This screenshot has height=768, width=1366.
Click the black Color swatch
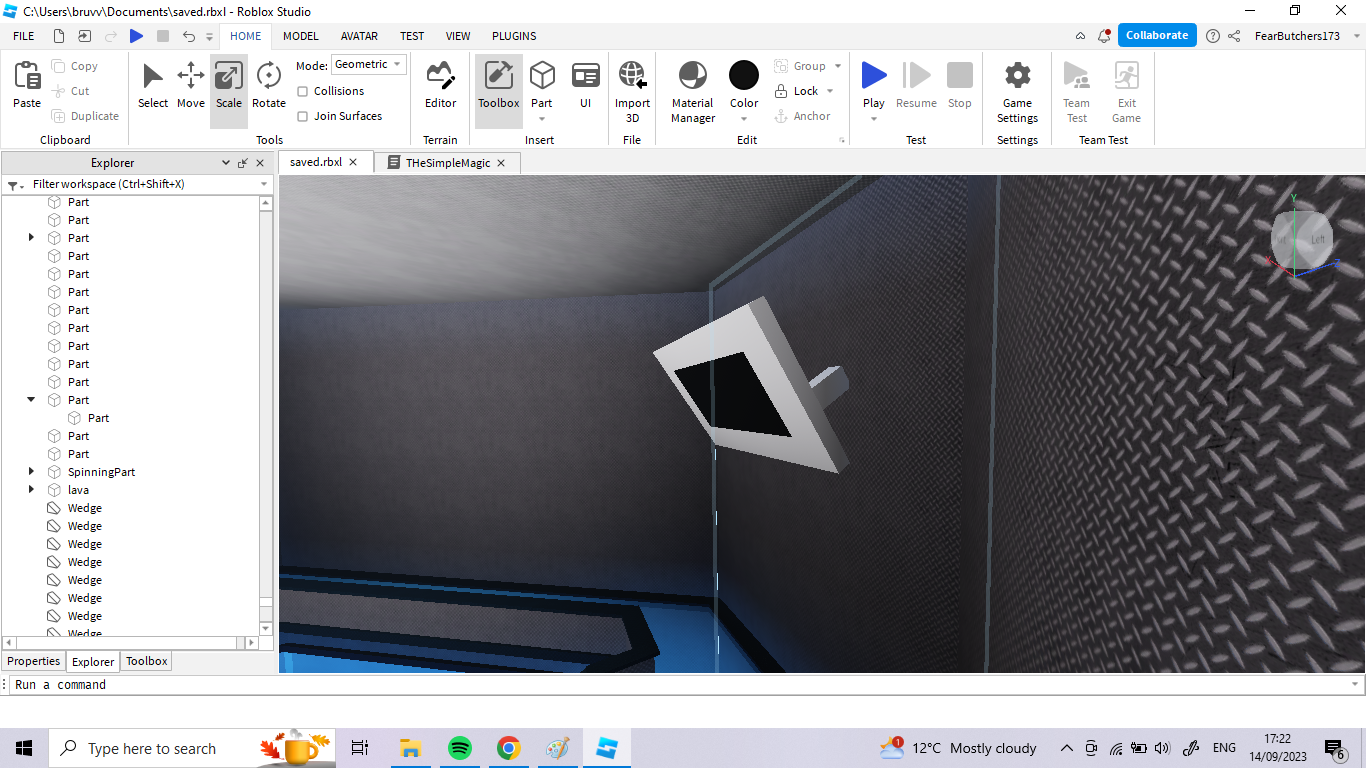click(744, 75)
